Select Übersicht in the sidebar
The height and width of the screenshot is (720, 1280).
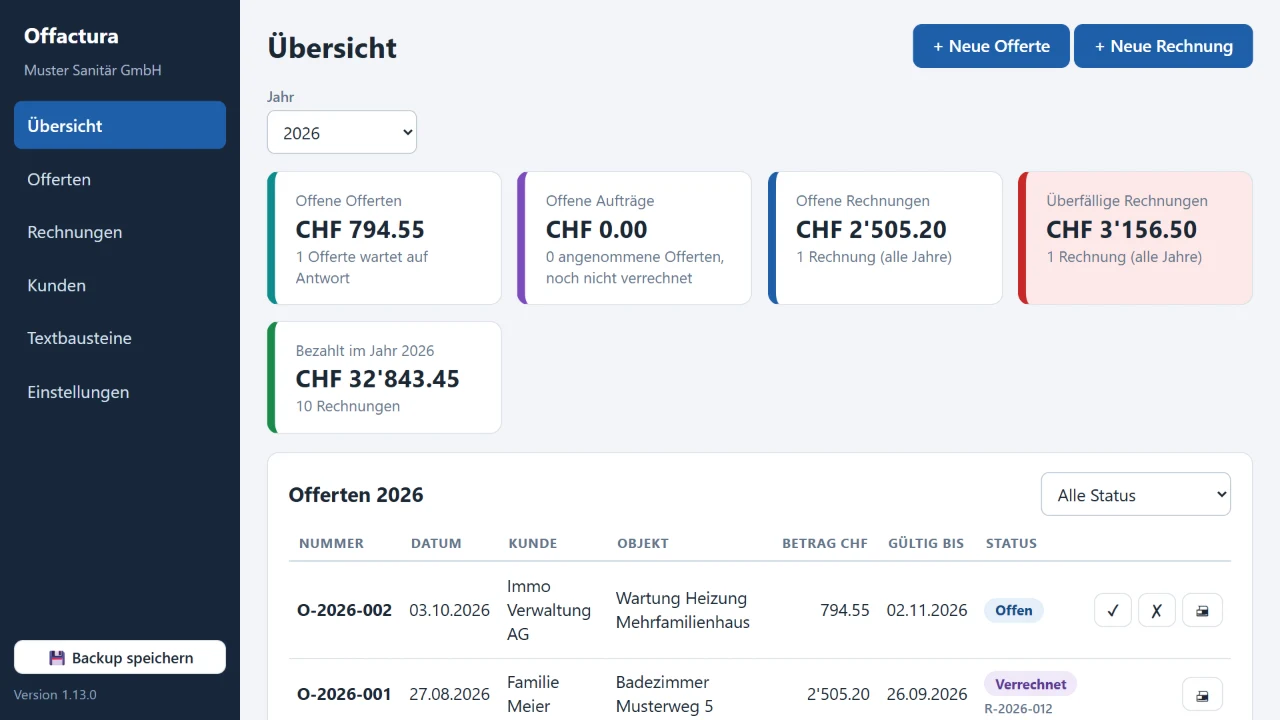click(x=120, y=125)
